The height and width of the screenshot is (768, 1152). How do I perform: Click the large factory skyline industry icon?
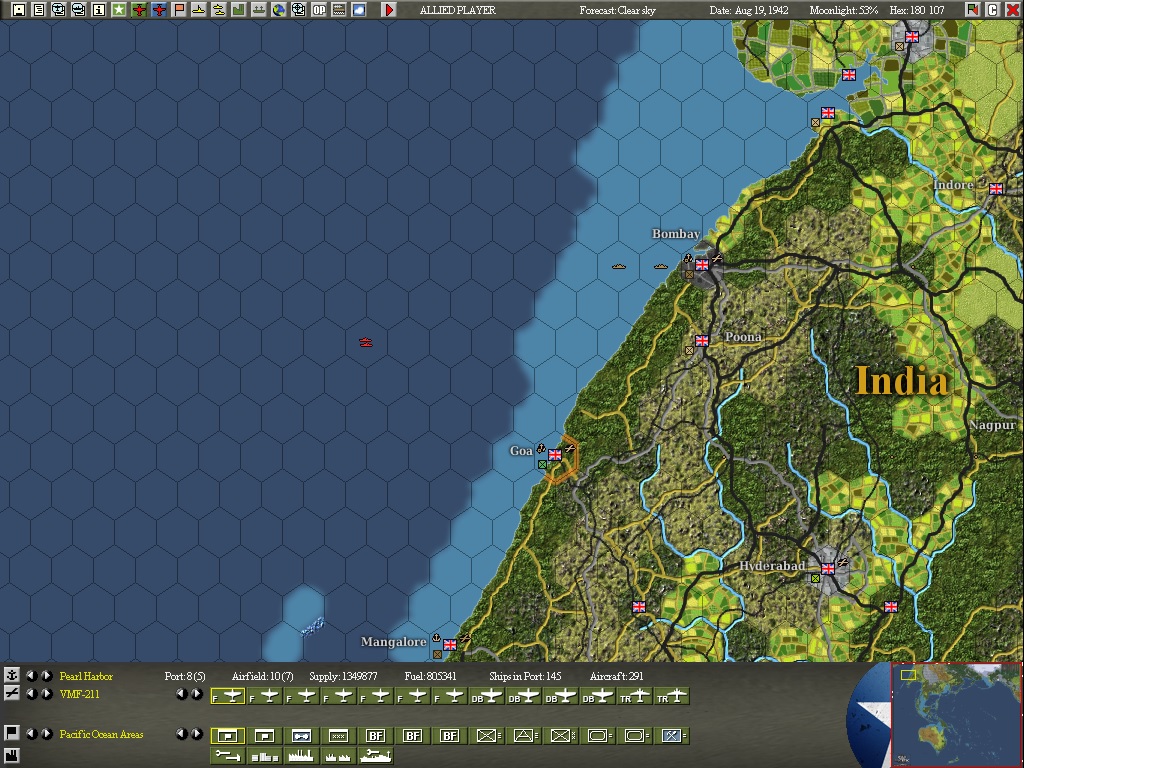[x=301, y=756]
